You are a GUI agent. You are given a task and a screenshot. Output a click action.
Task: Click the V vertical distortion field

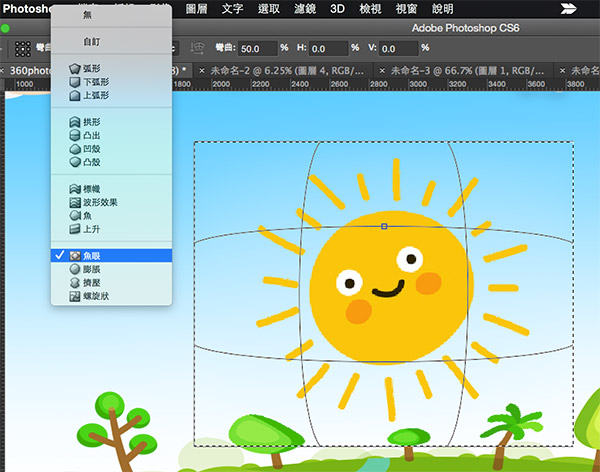[x=397, y=48]
